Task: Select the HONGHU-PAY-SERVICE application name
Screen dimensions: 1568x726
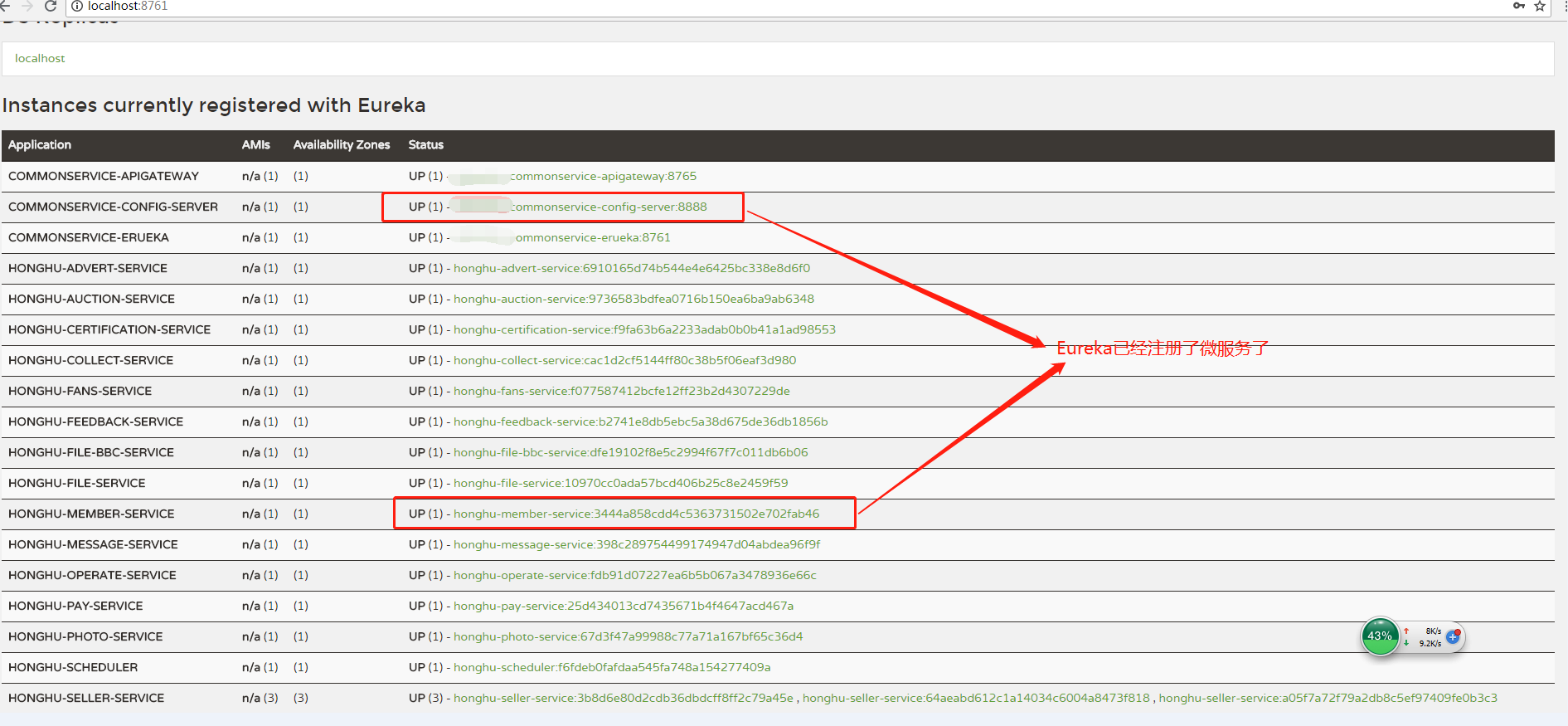Action: pyautogui.click(x=75, y=606)
